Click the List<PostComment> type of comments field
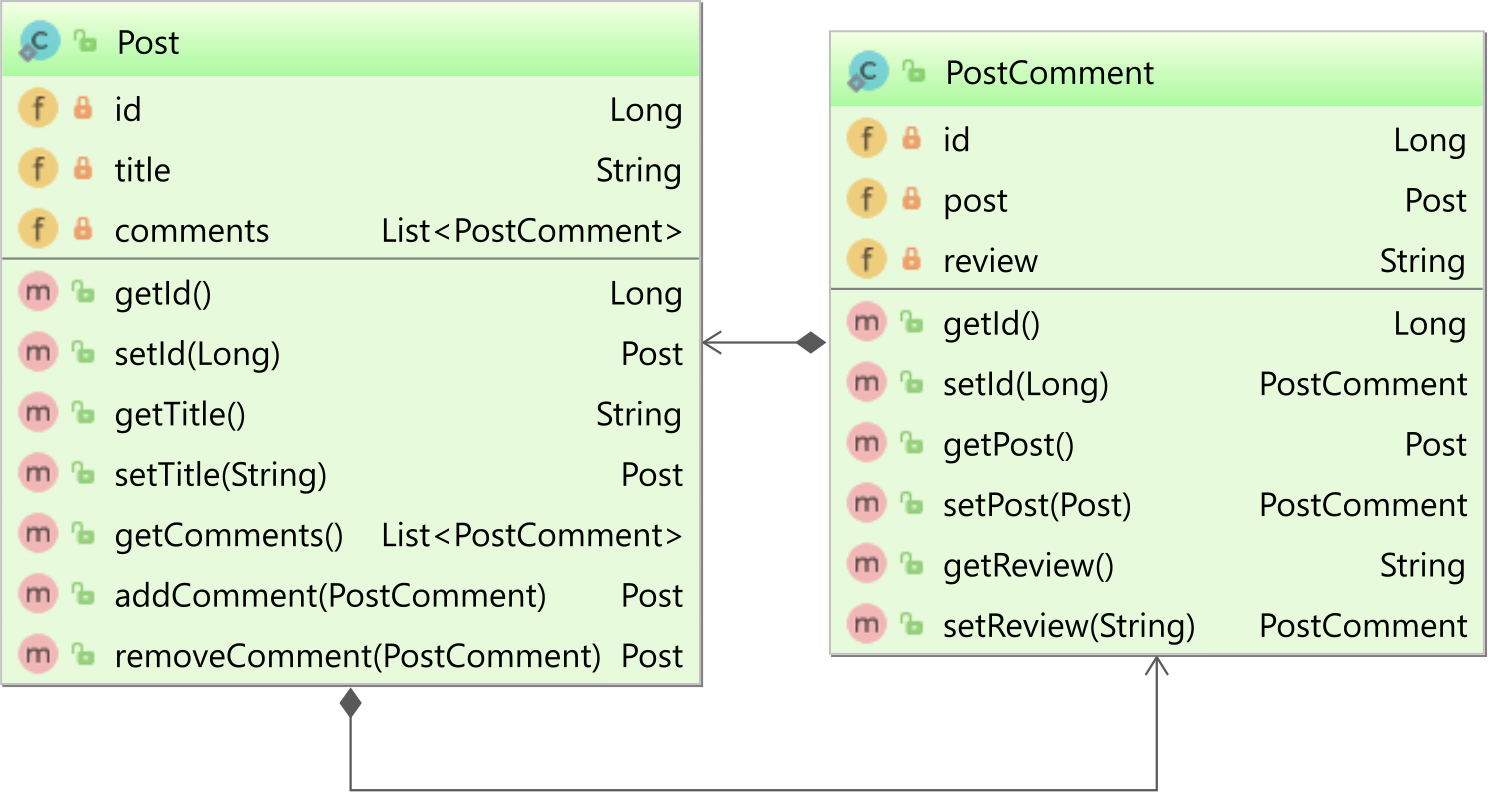Screen dimensions: 1488x792 (x=531, y=231)
